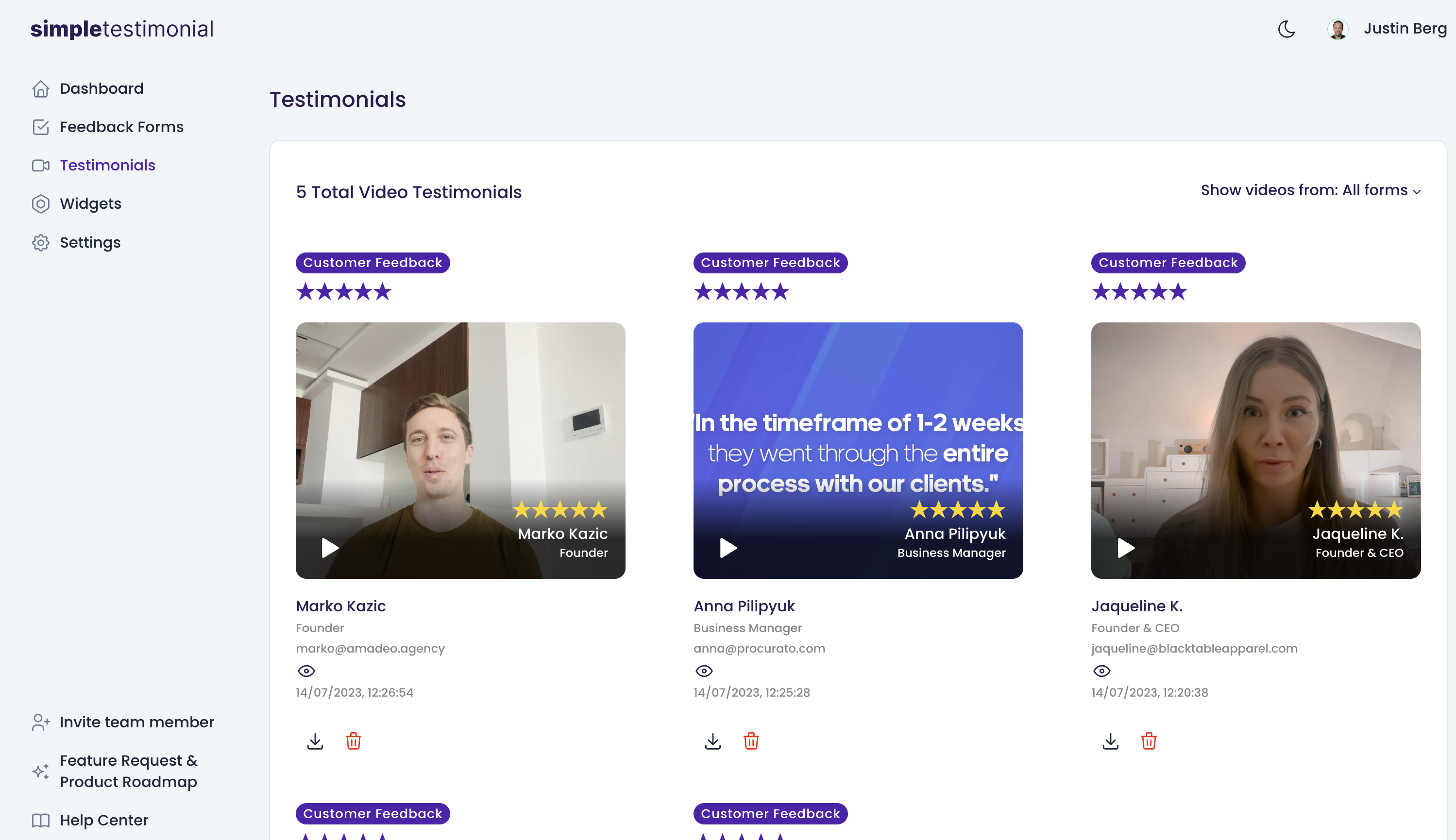Image resolution: width=1456 pixels, height=840 pixels.
Task: Go to Widgets in sidebar
Action: 90,203
